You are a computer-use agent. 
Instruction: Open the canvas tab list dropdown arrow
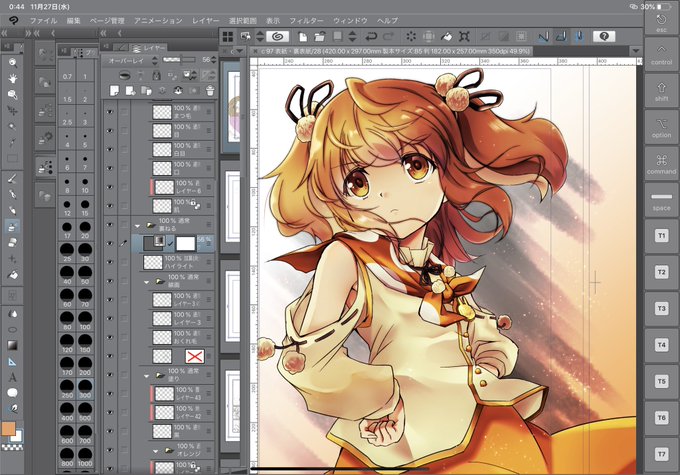pos(636,51)
